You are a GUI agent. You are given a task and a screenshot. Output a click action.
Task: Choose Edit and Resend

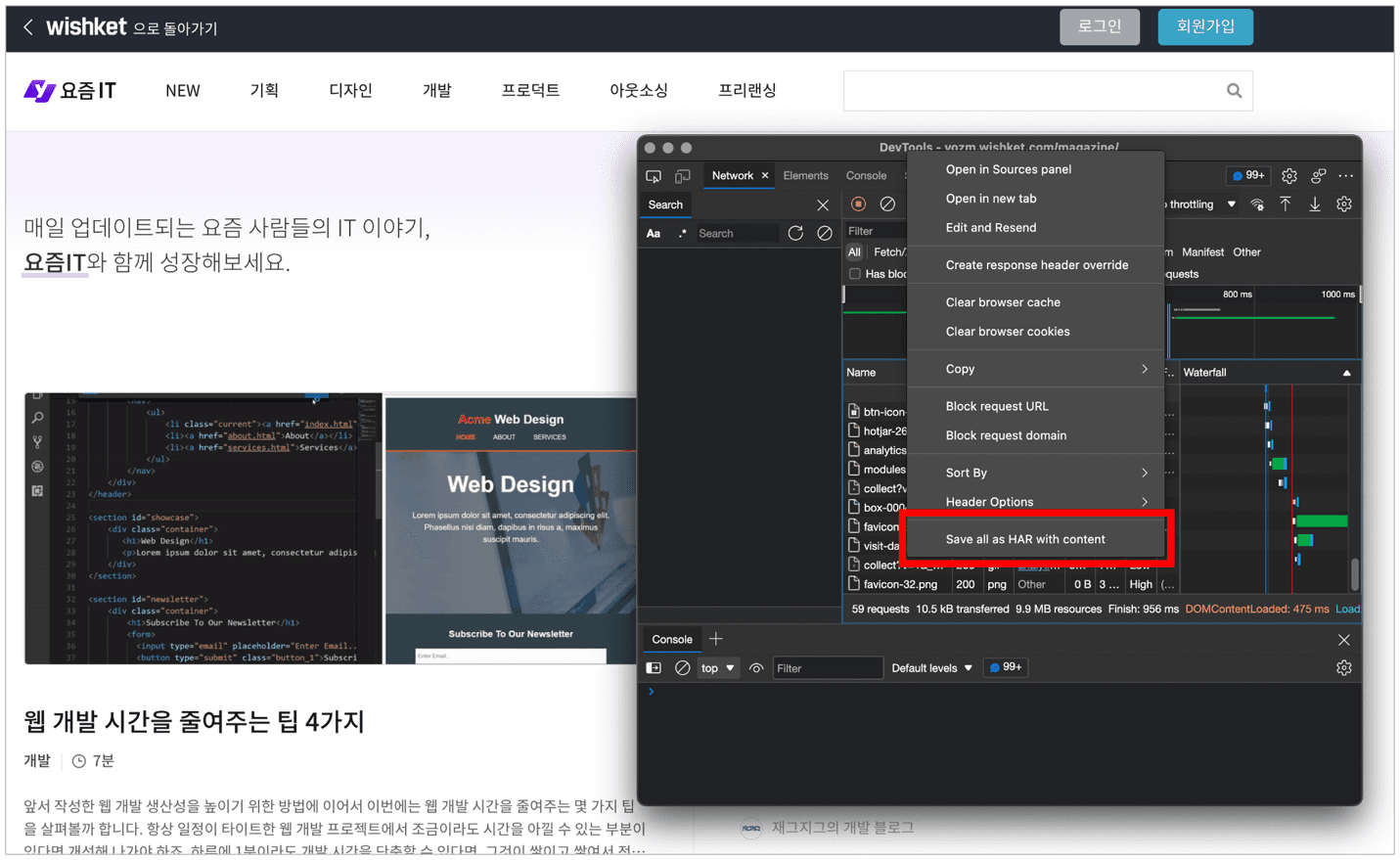pyautogui.click(x=1036, y=228)
